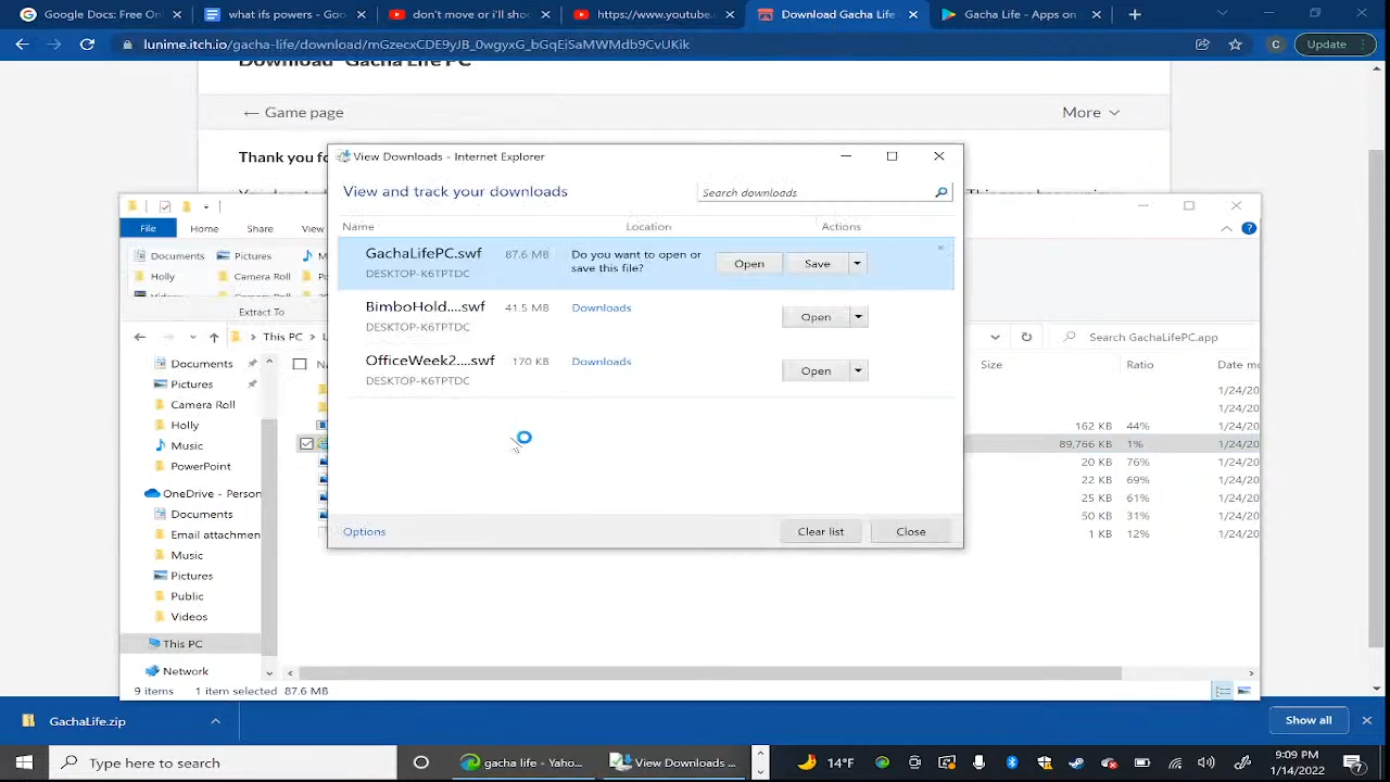Open the Windows Start menu
The image size is (1390, 782).
click(x=24, y=762)
